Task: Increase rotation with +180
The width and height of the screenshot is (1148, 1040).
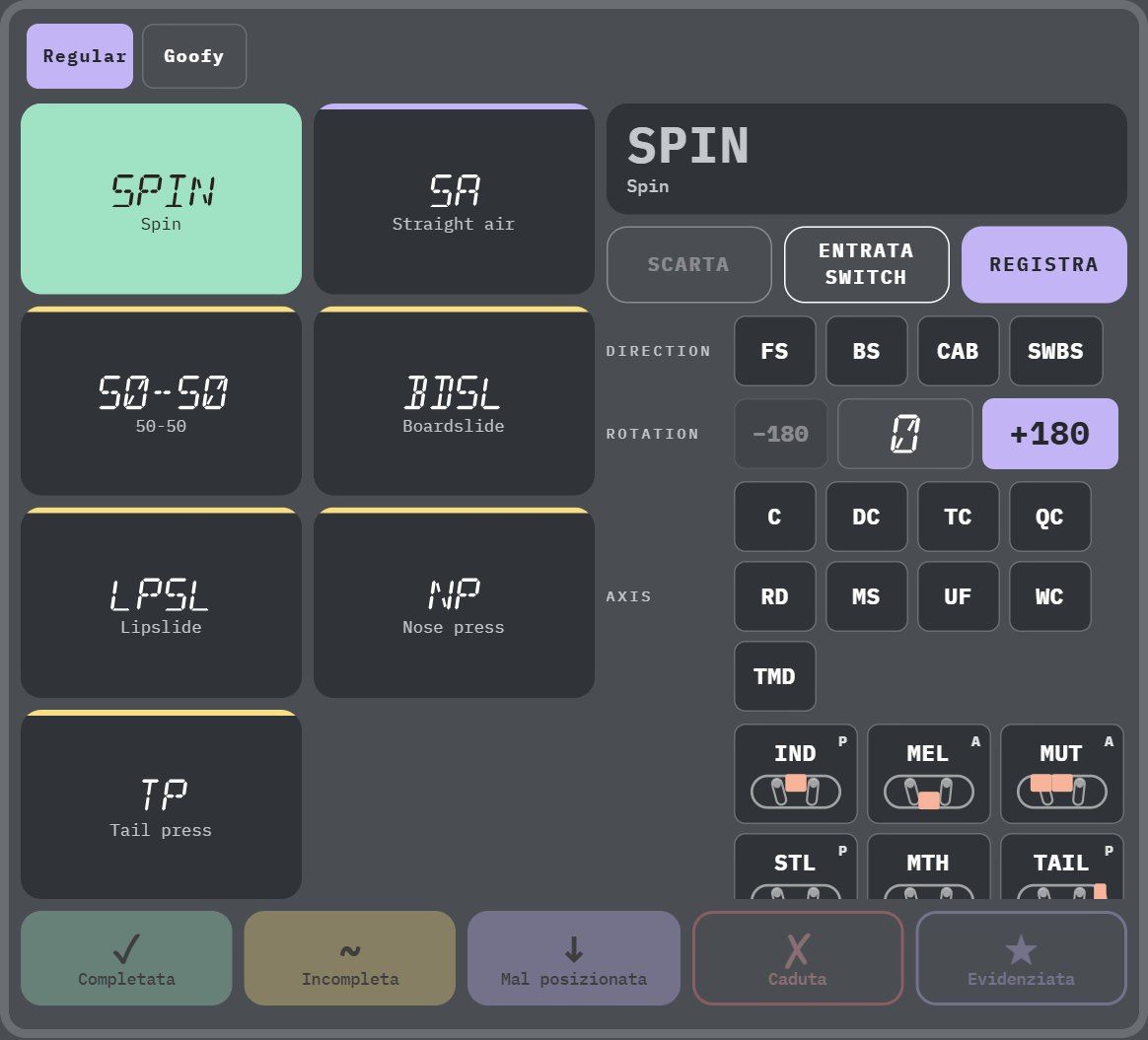Action: [1050, 434]
